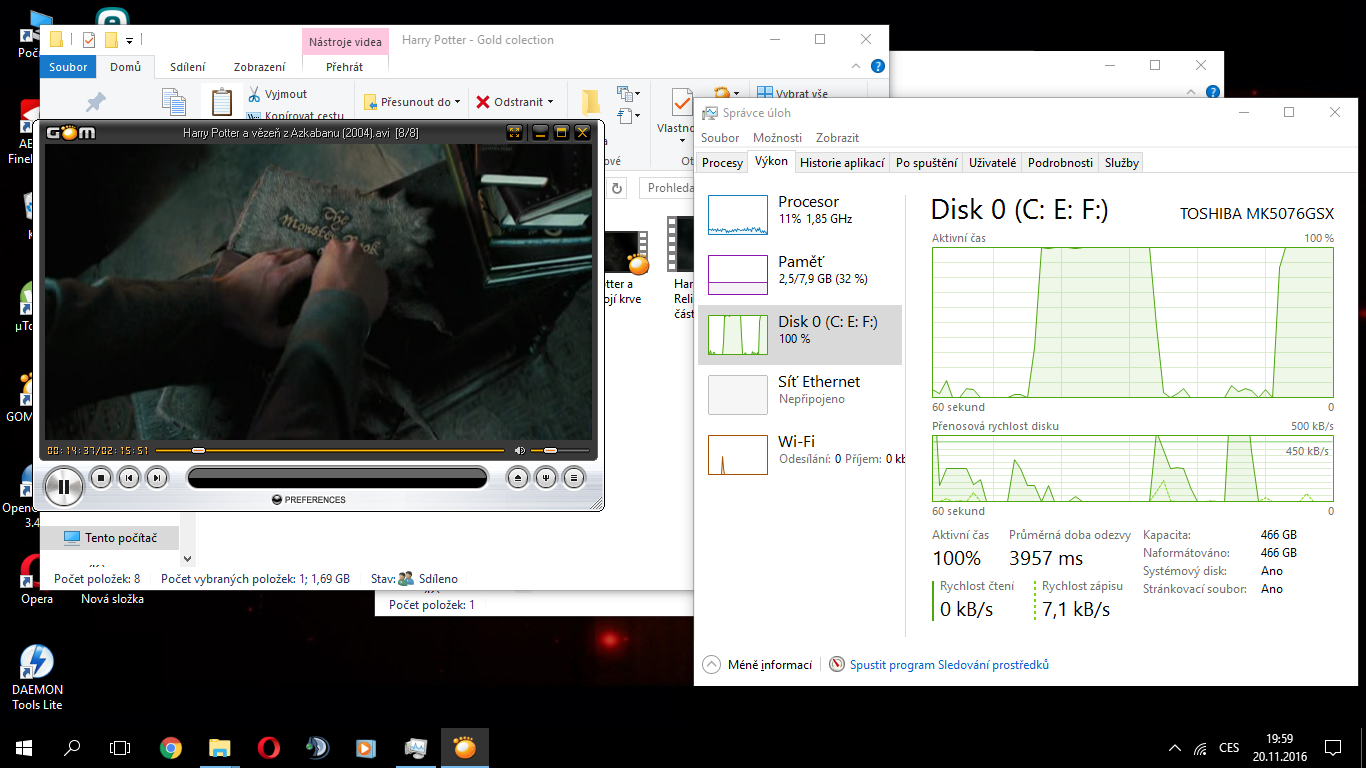
Task: Open the GOM control panel (trident) button
Action: click(x=546, y=478)
